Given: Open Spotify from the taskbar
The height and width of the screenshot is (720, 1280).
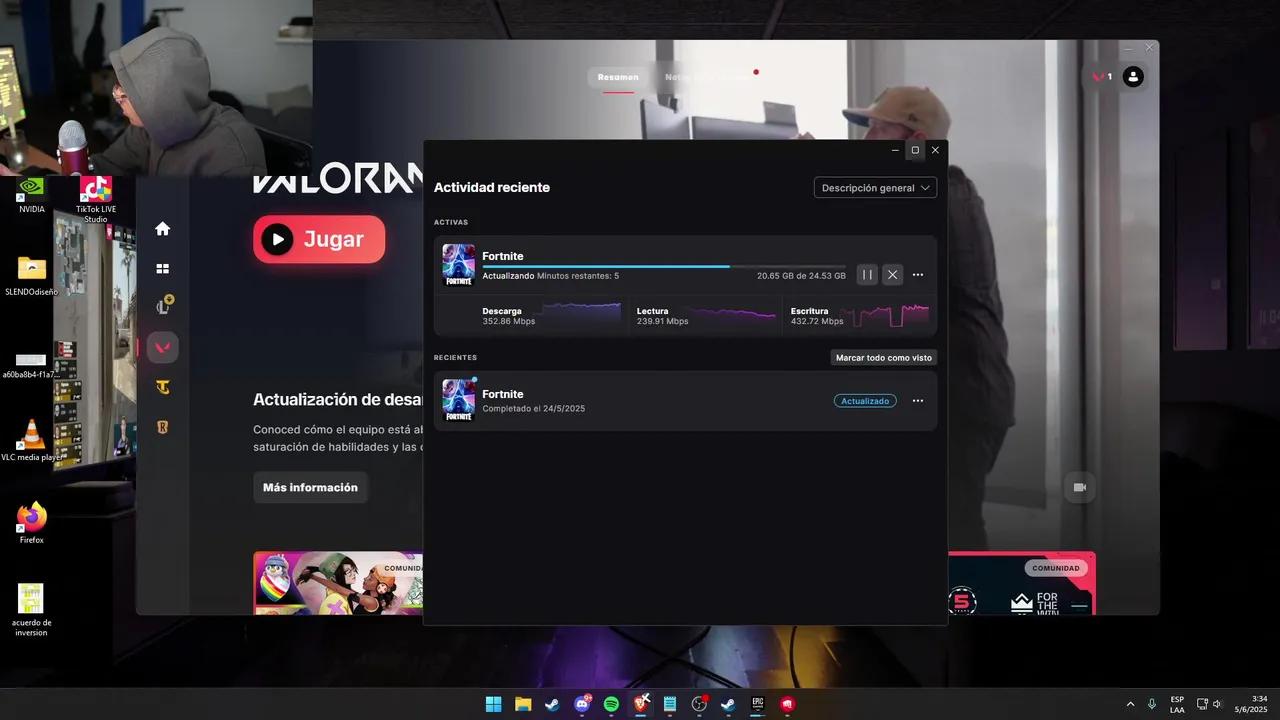Looking at the screenshot, I should coord(611,704).
